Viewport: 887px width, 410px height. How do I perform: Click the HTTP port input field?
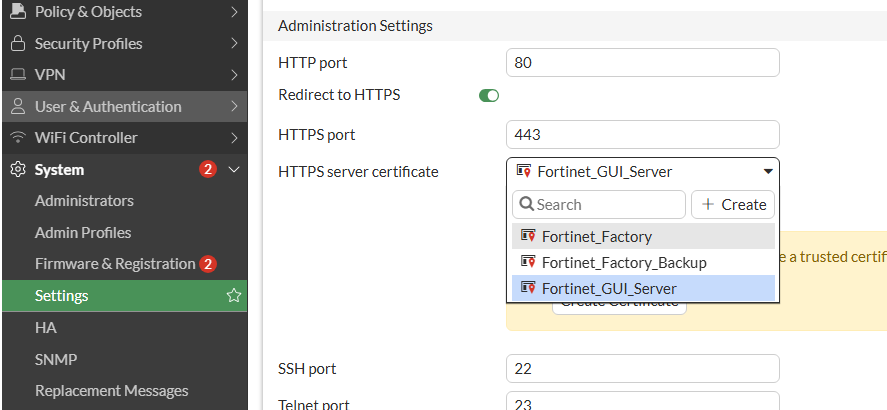click(643, 62)
